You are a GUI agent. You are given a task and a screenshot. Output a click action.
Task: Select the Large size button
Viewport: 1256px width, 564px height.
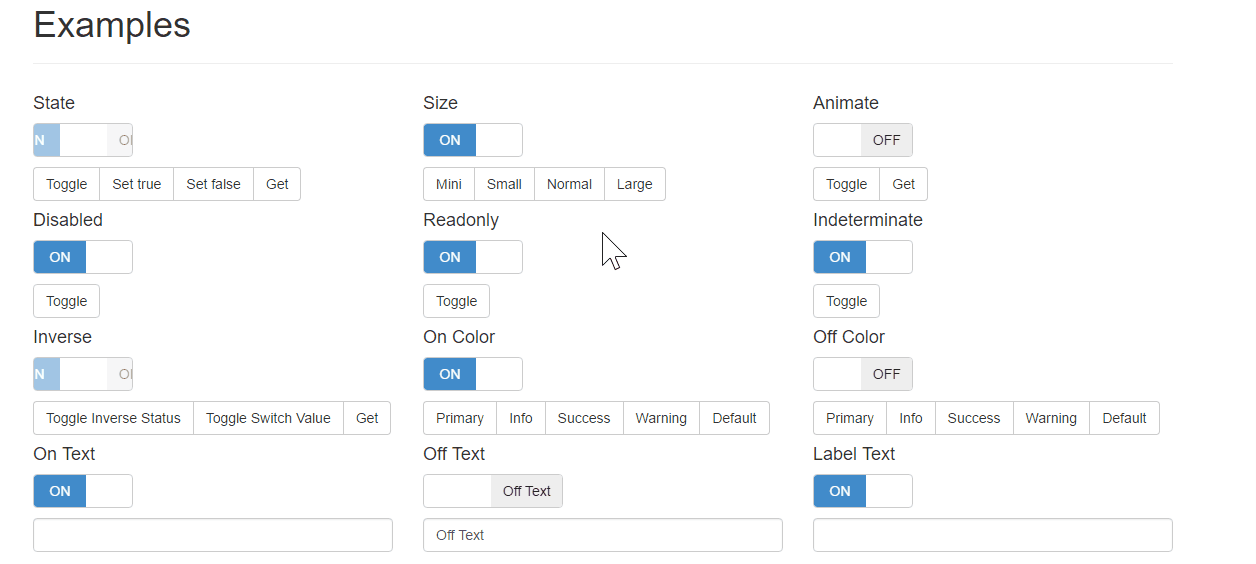(635, 184)
